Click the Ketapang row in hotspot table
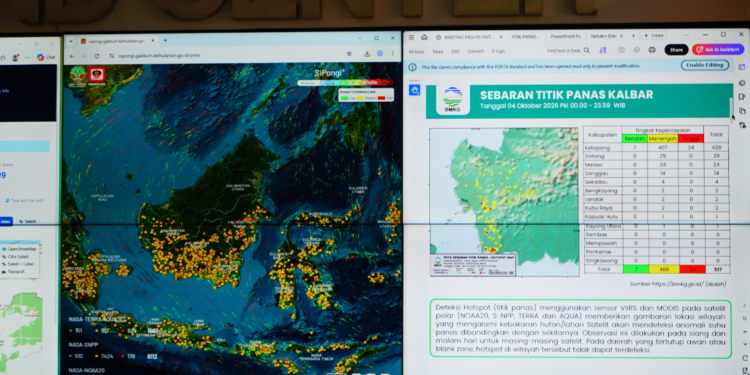 coord(657,148)
